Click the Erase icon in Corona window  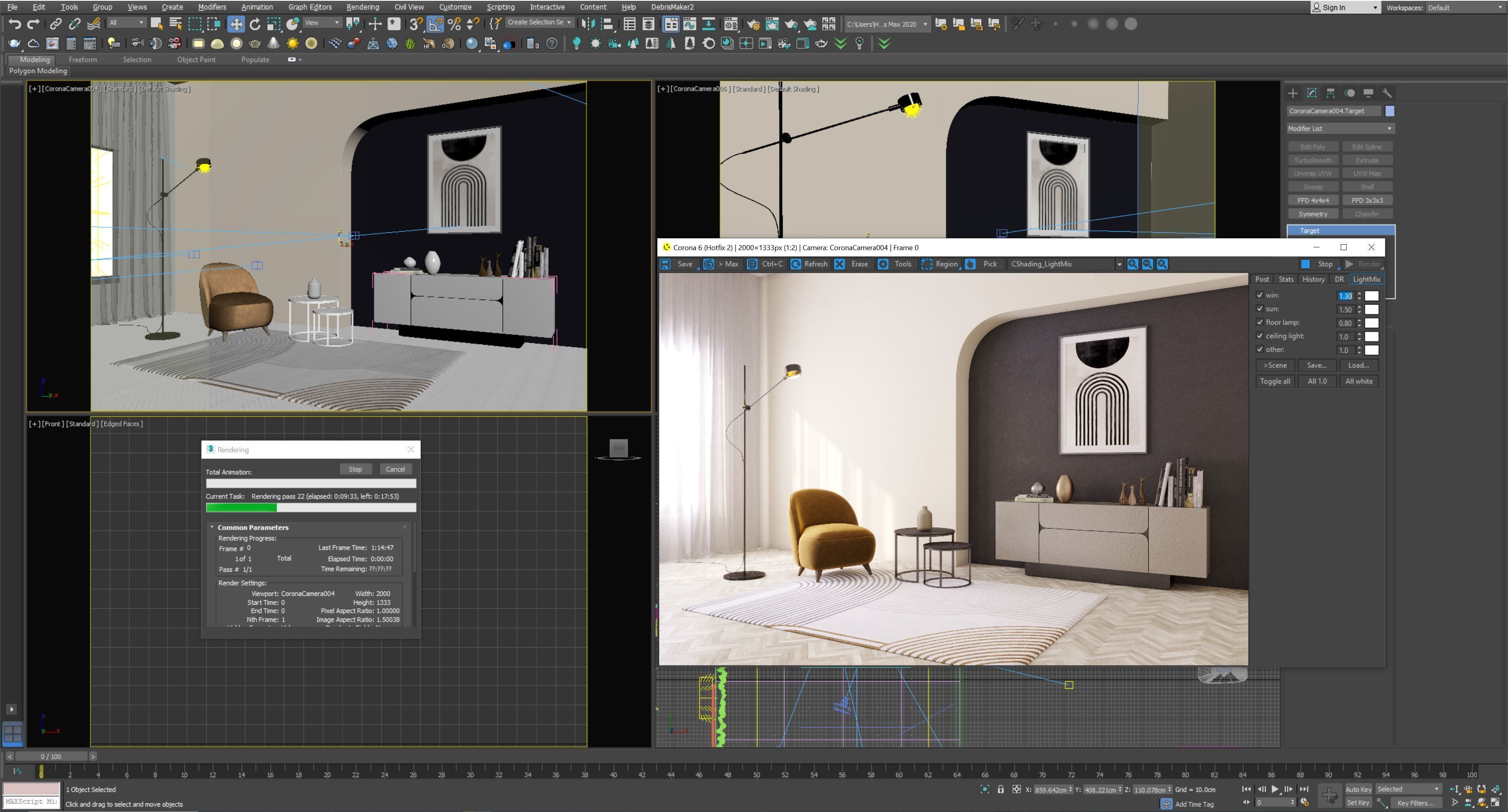pyautogui.click(x=840, y=264)
